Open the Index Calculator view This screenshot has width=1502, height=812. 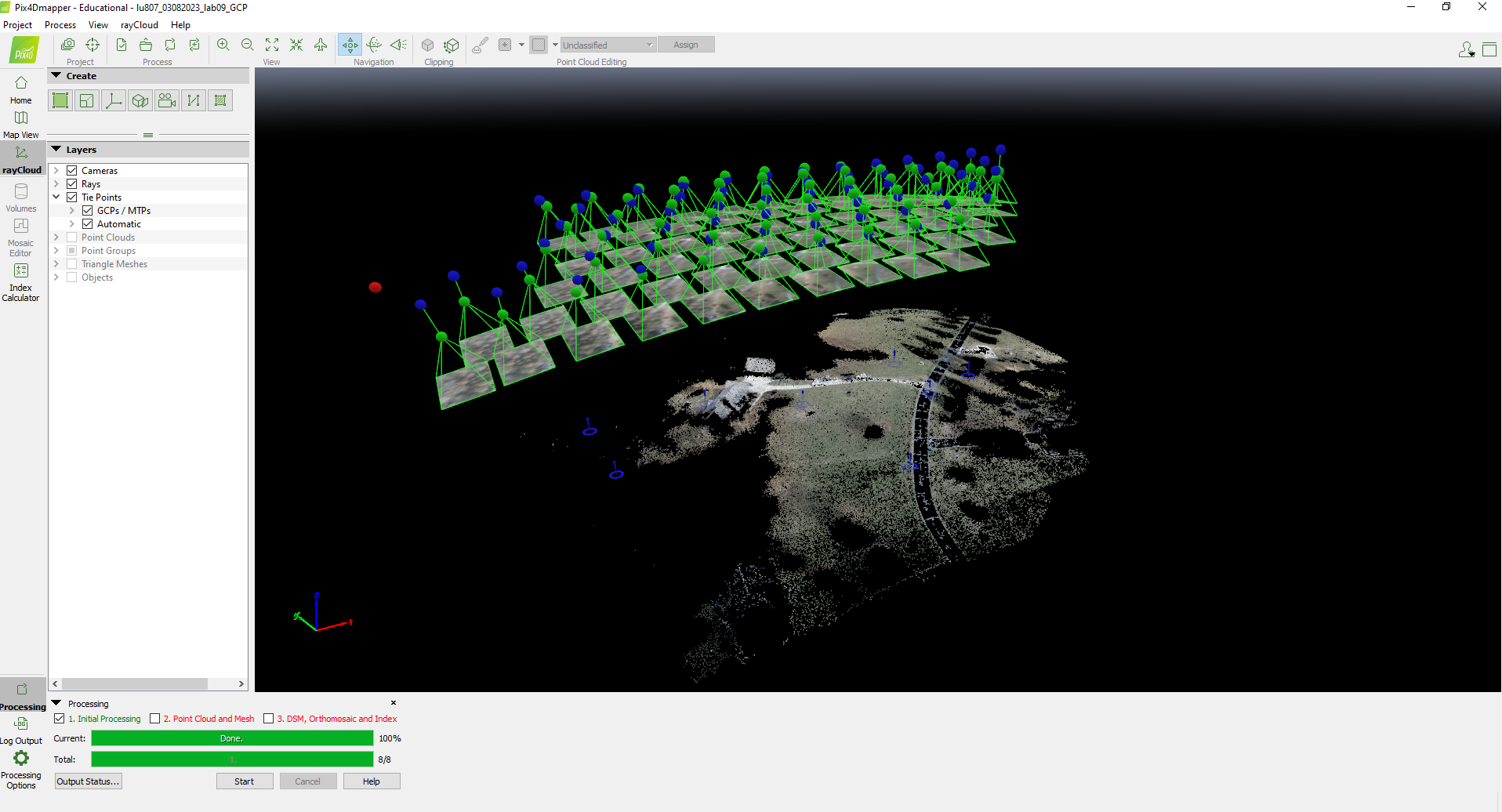pos(21,282)
